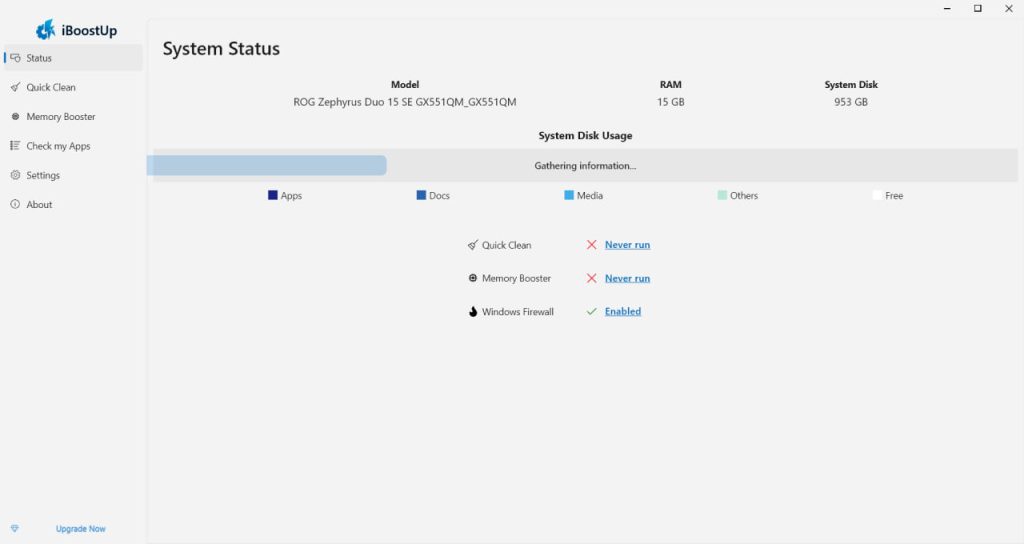The height and width of the screenshot is (544, 1024).
Task: Click the Windows Firewall flame icon
Action: (x=472, y=312)
